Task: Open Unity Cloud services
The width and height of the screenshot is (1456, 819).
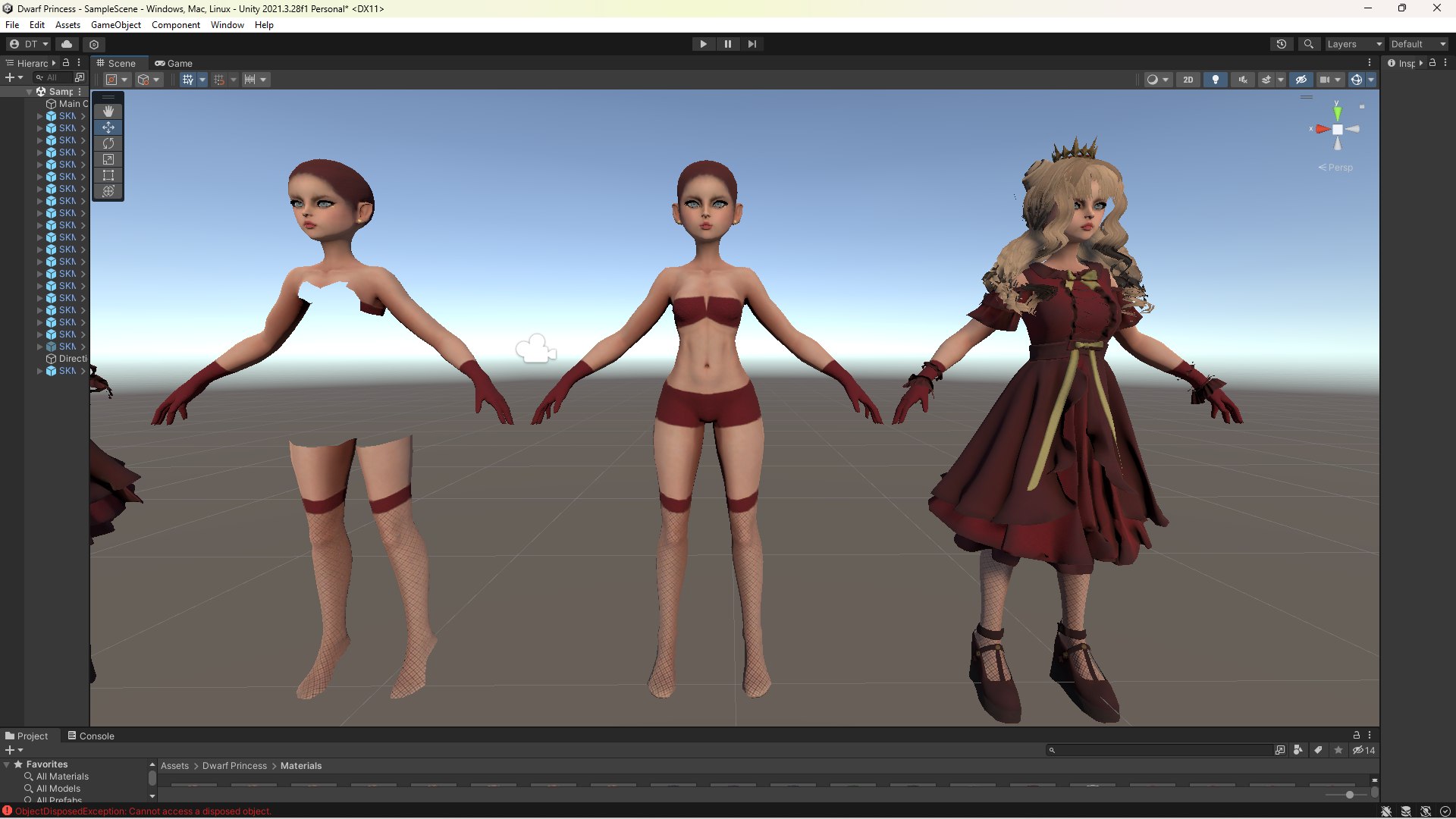Action: [x=67, y=44]
